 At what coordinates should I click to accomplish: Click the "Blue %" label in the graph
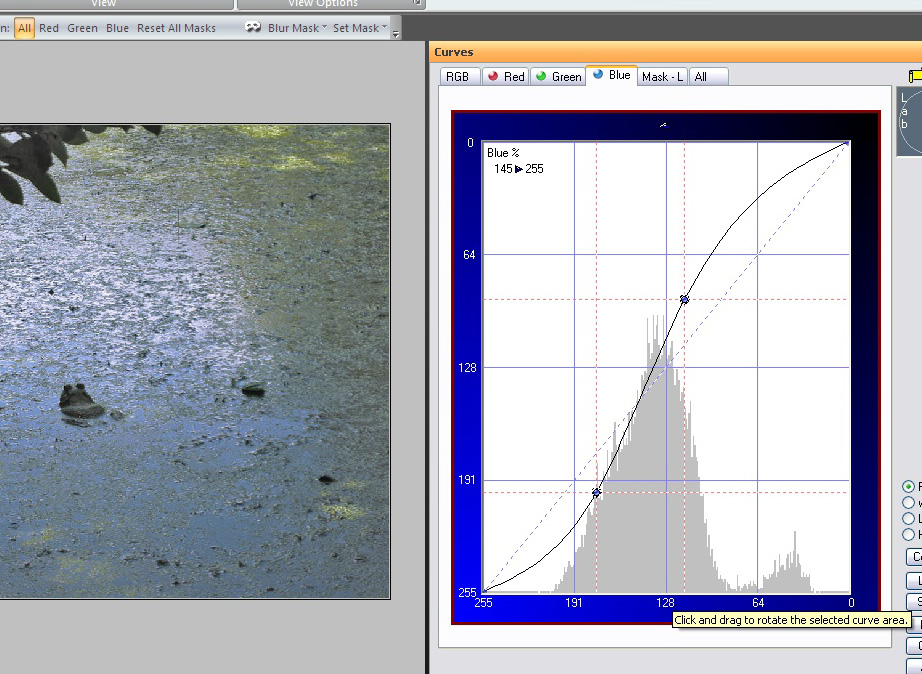[x=503, y=153]
